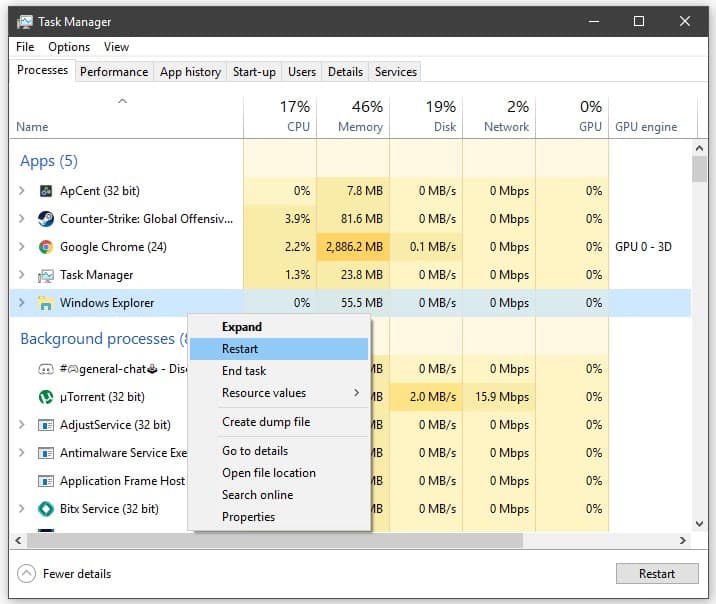
Task: Choose Open file location
Action: [279, 473]
